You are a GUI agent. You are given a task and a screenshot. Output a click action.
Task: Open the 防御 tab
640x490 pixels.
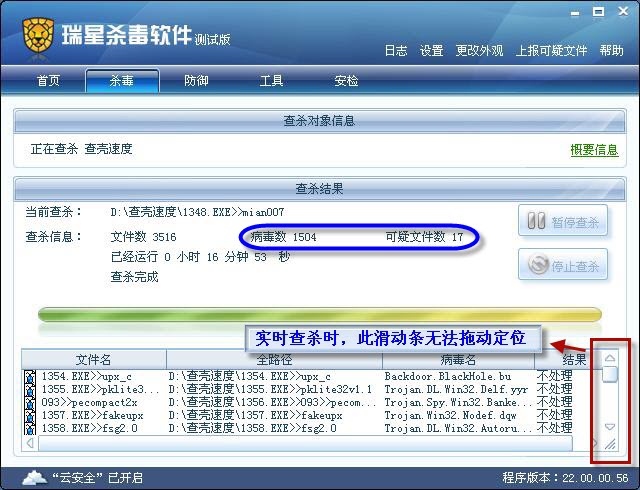(x=196, y=80)
